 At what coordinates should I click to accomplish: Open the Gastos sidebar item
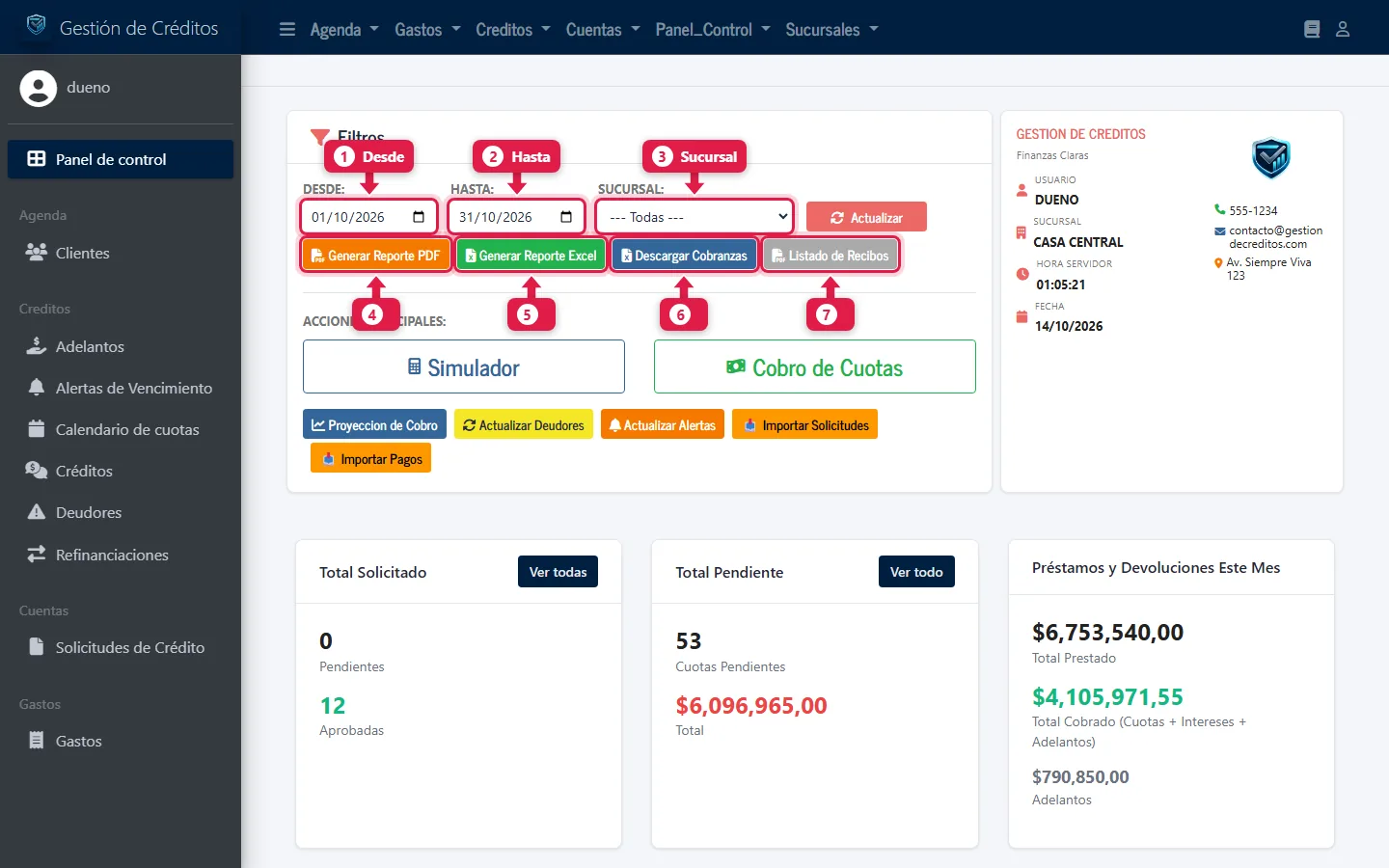[121, 741]
